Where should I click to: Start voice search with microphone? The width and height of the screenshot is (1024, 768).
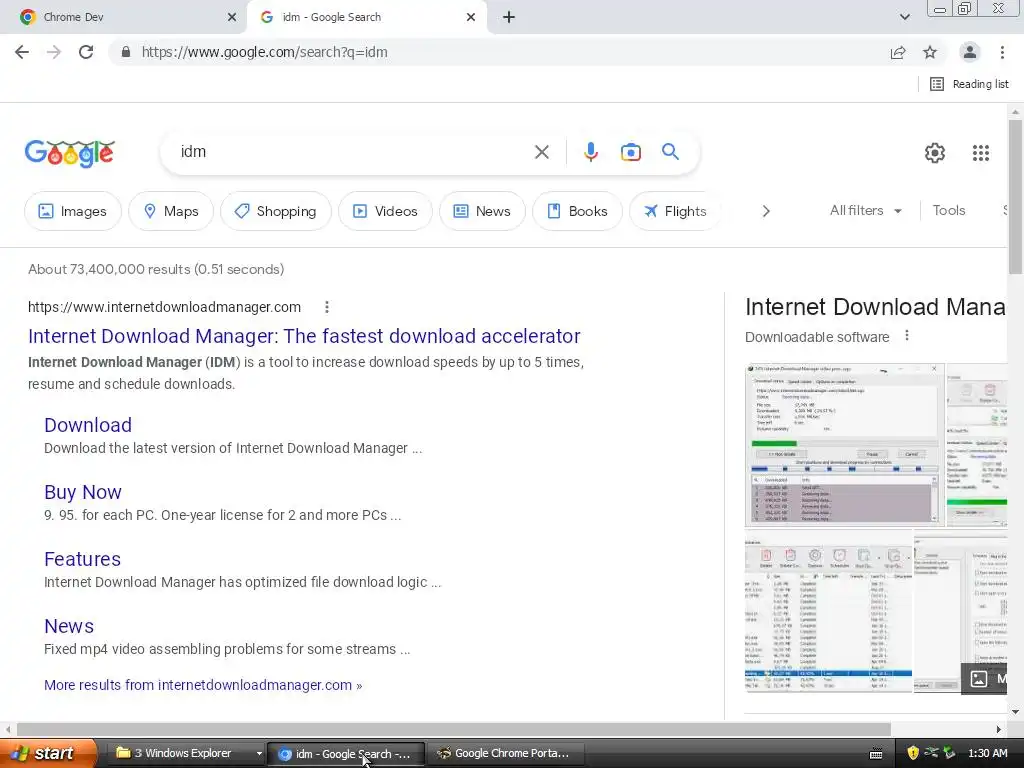point(590,152)
